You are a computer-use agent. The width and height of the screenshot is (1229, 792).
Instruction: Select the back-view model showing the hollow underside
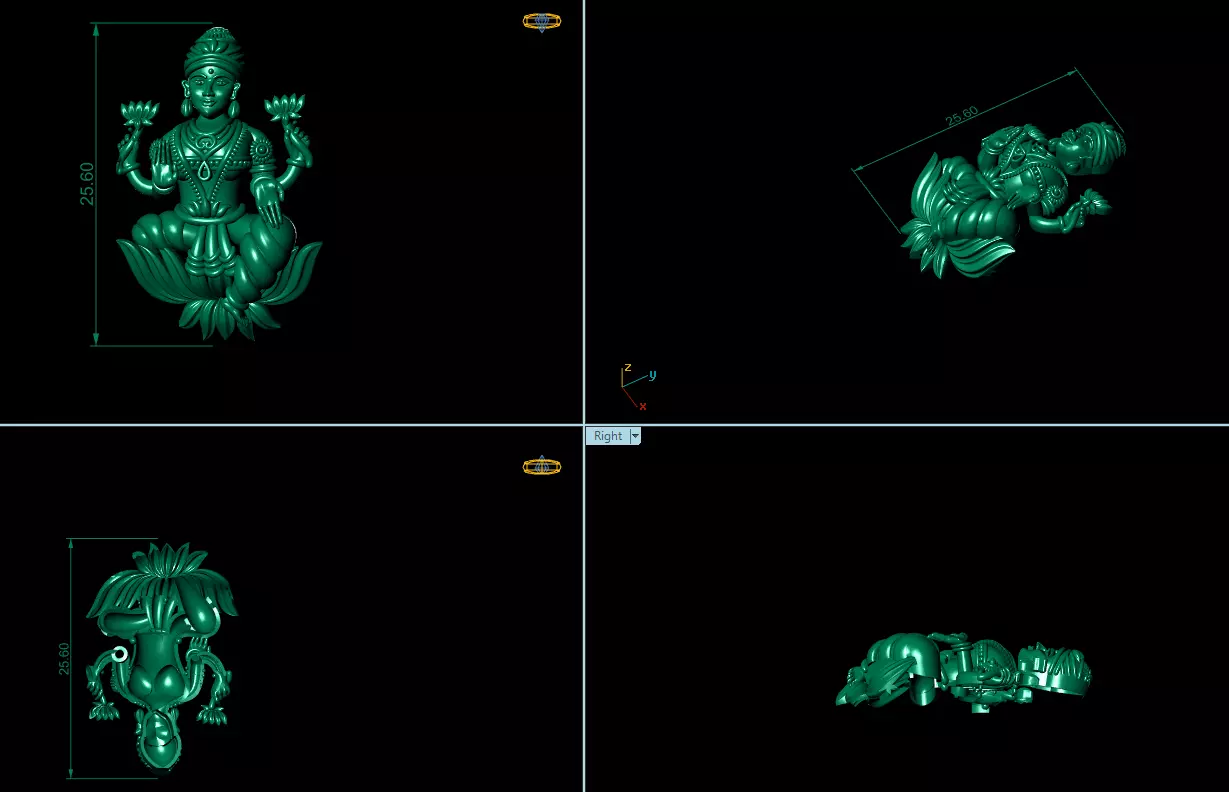coord(161,655)
